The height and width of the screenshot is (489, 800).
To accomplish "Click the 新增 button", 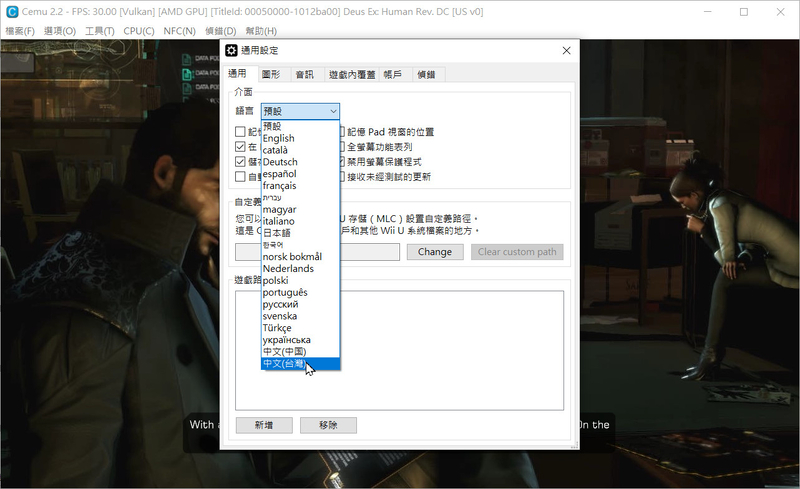I will [264, 425].
